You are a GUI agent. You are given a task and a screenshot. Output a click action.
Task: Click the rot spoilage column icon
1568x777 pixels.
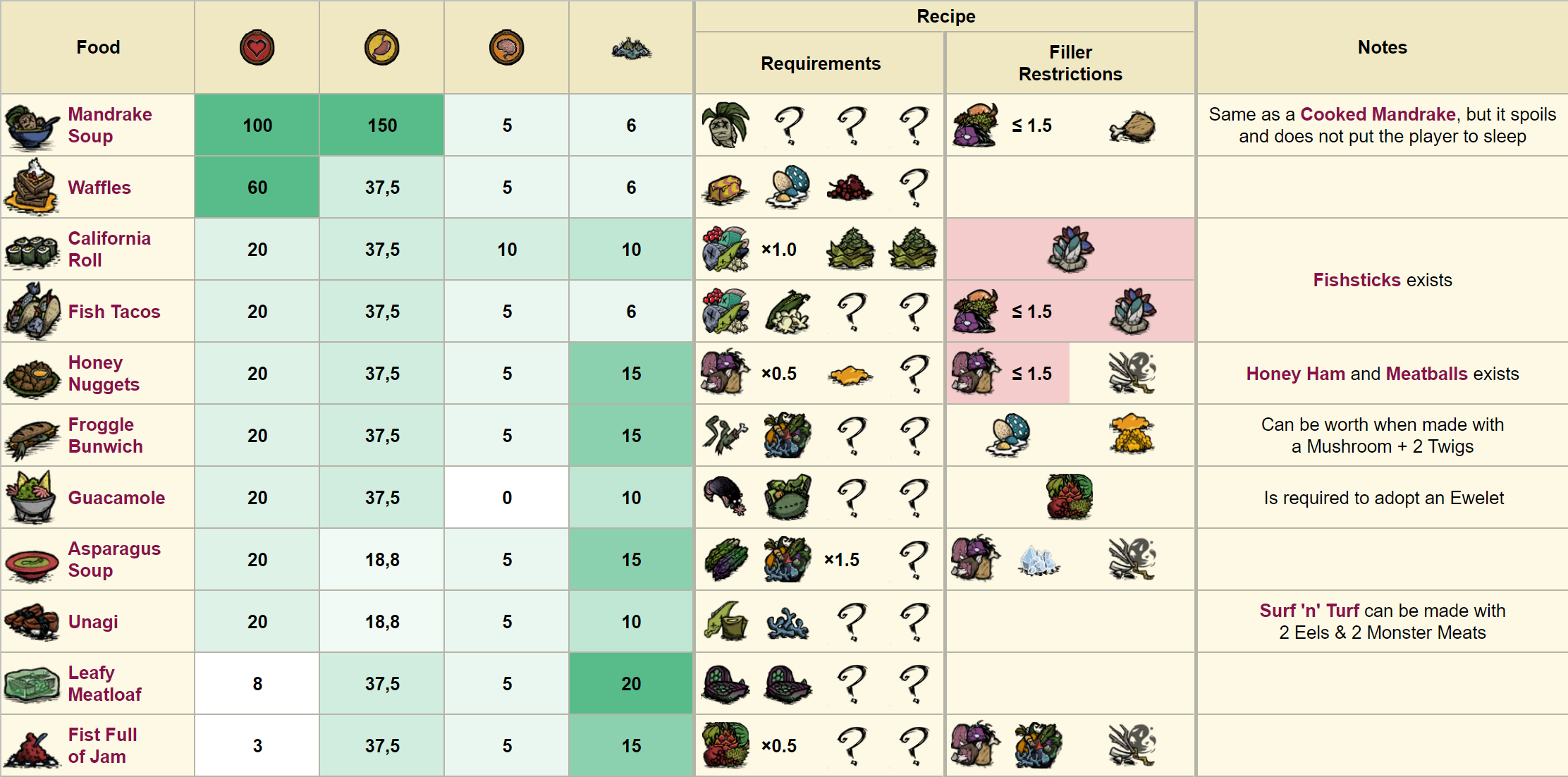(x=631, y=49)
